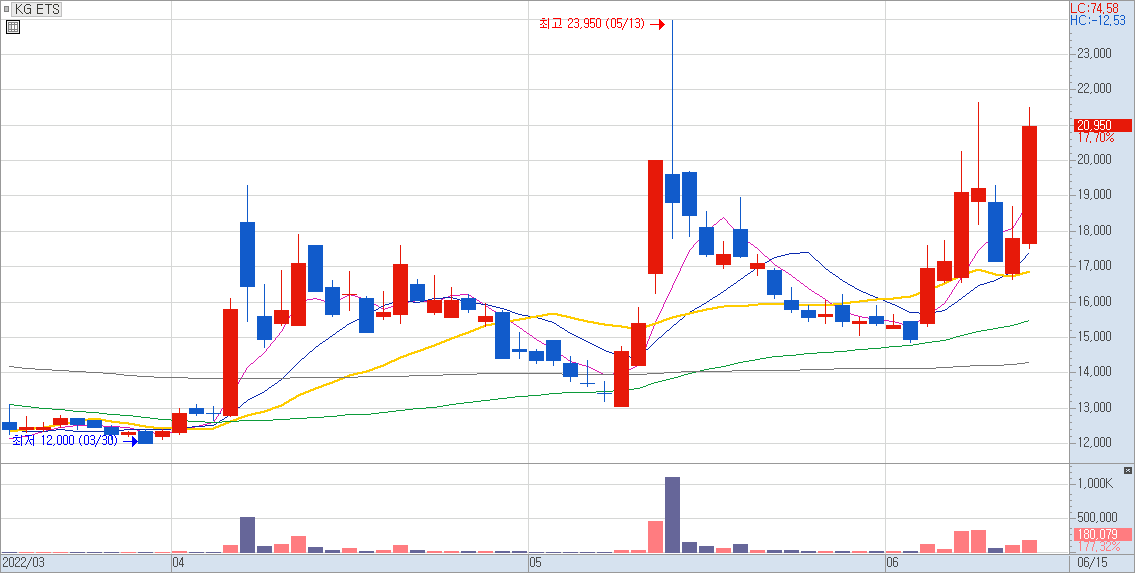The image size is (1135, 573).
Task: Click the 1,000K volume axis label
Action: point(1095,483)
